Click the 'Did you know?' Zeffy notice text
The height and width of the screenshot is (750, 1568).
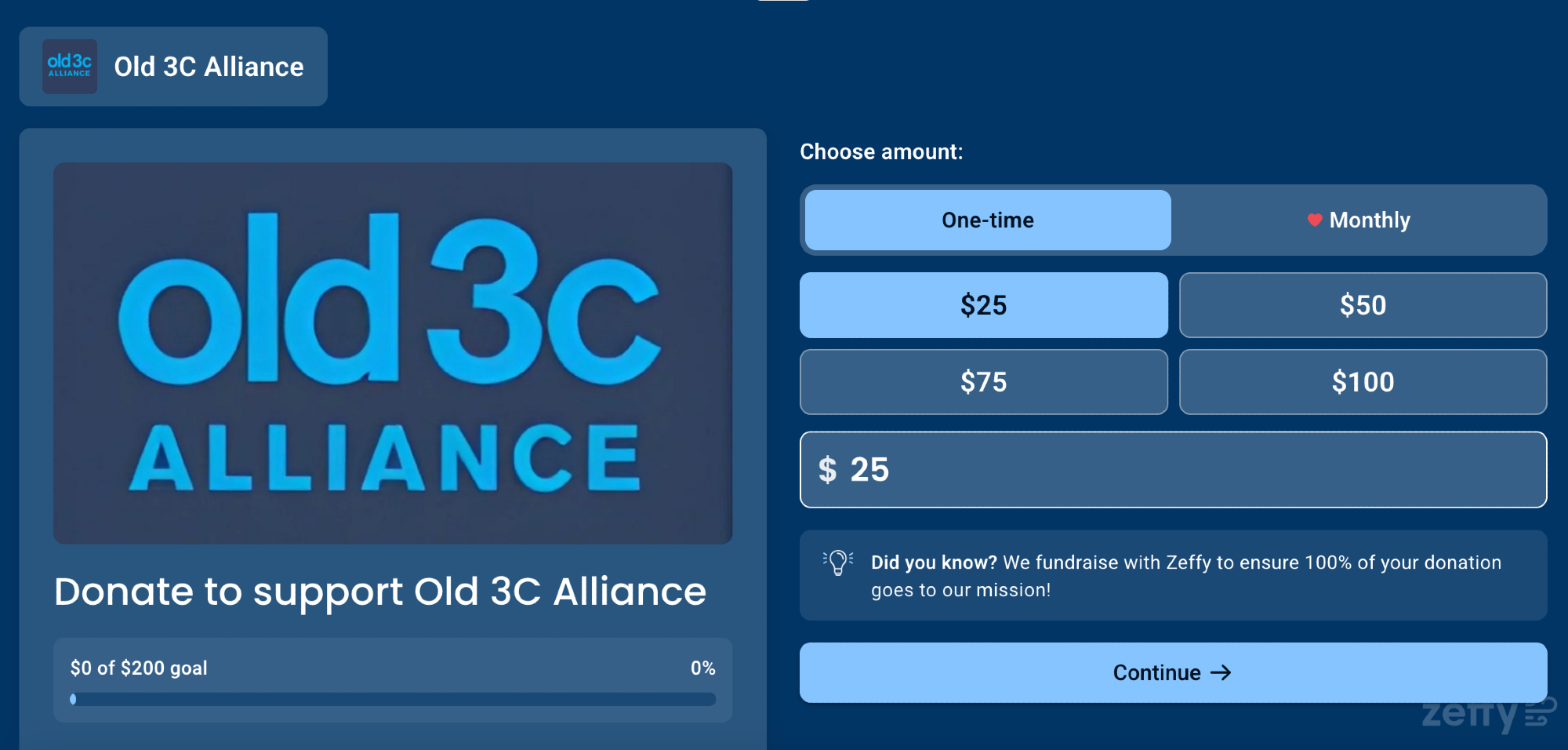click(1185, 576)
